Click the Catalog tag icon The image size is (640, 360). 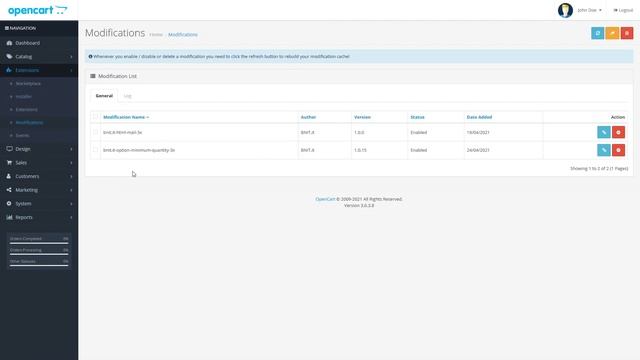tap(9, 56)
